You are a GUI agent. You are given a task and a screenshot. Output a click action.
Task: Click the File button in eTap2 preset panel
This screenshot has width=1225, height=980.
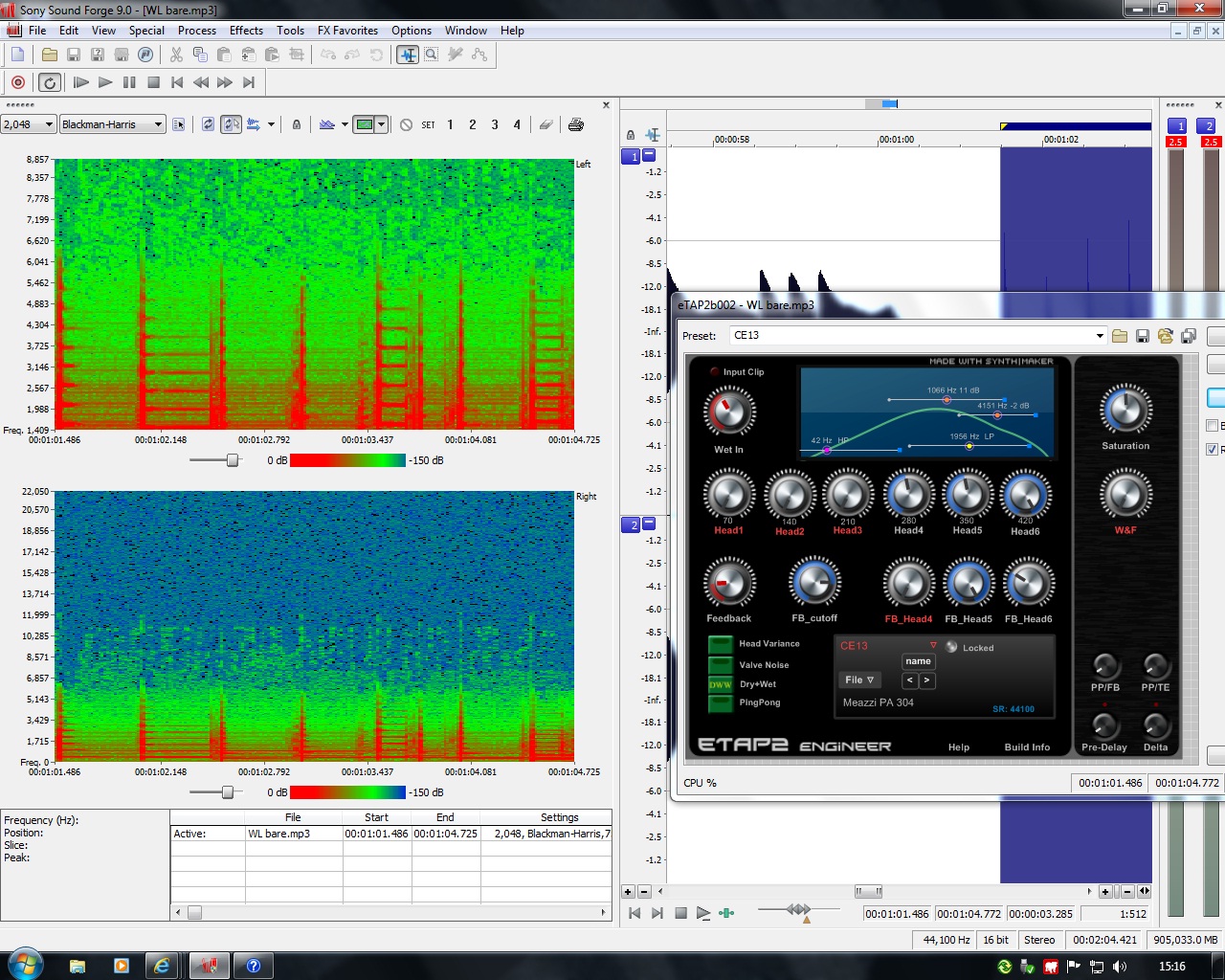[x=858, y=679]
